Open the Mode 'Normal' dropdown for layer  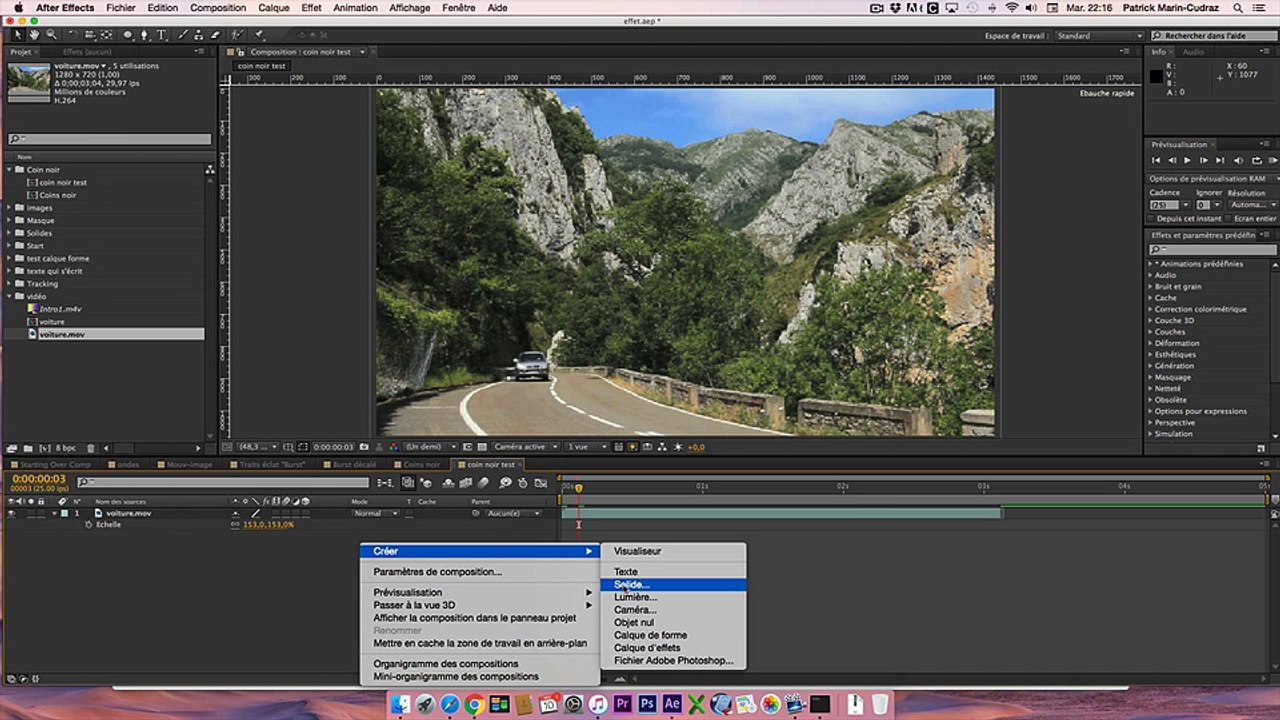375,513
